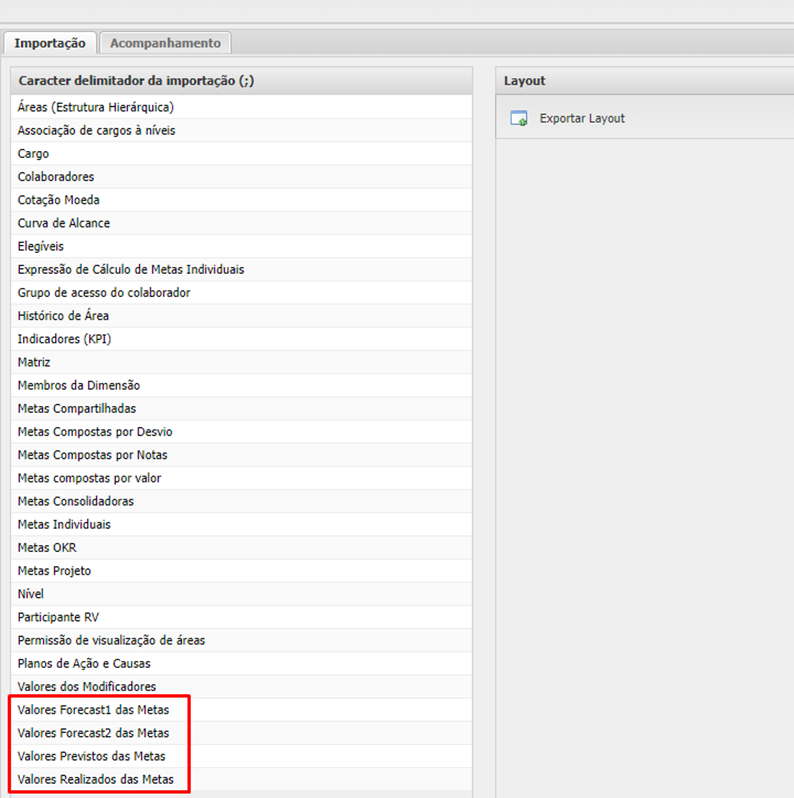Choose Valores Forecast2 das Metas
The height and width of the screenshot is (798, 794).
pyautogui.click(x=93, y=733)
